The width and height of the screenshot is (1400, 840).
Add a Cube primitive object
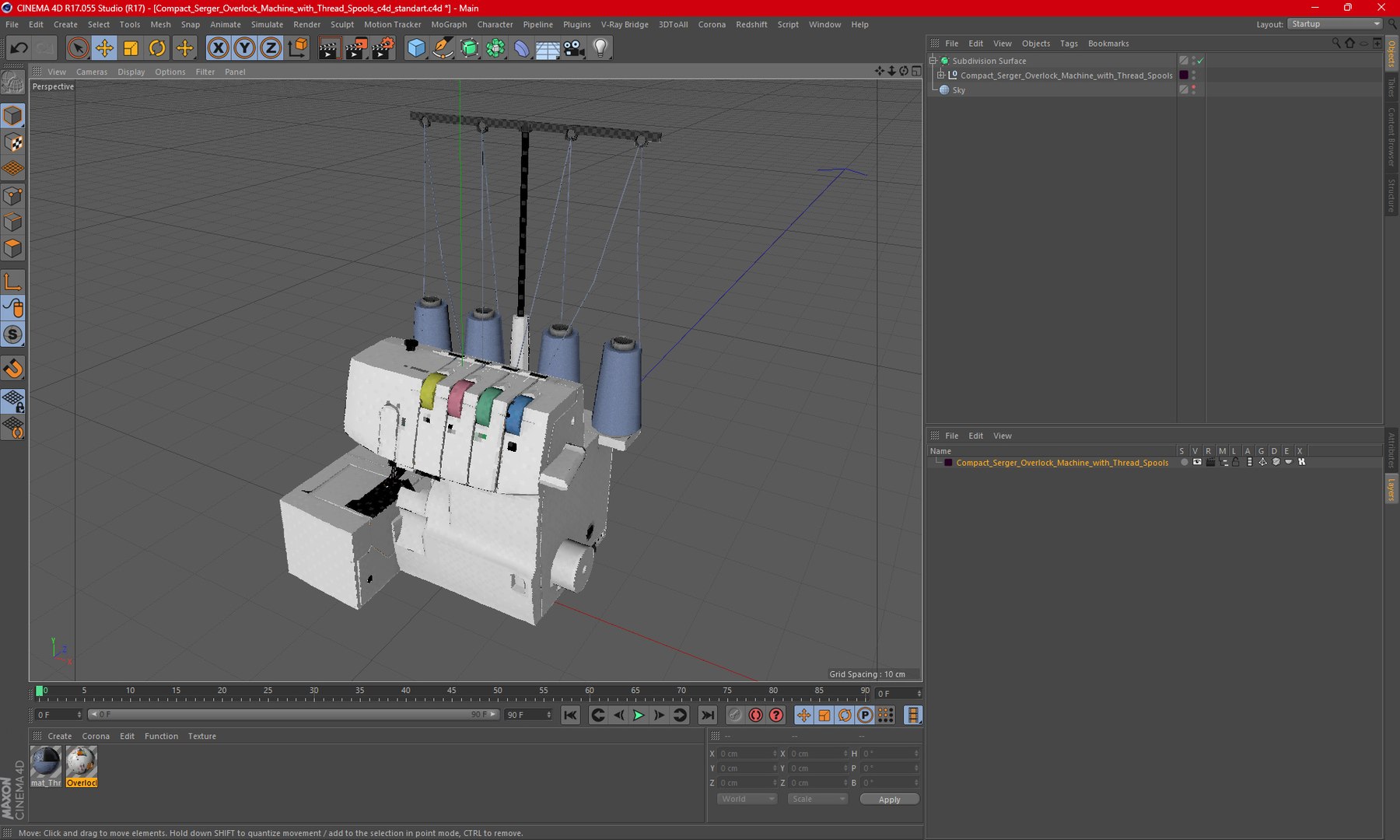tap(416, 48)
